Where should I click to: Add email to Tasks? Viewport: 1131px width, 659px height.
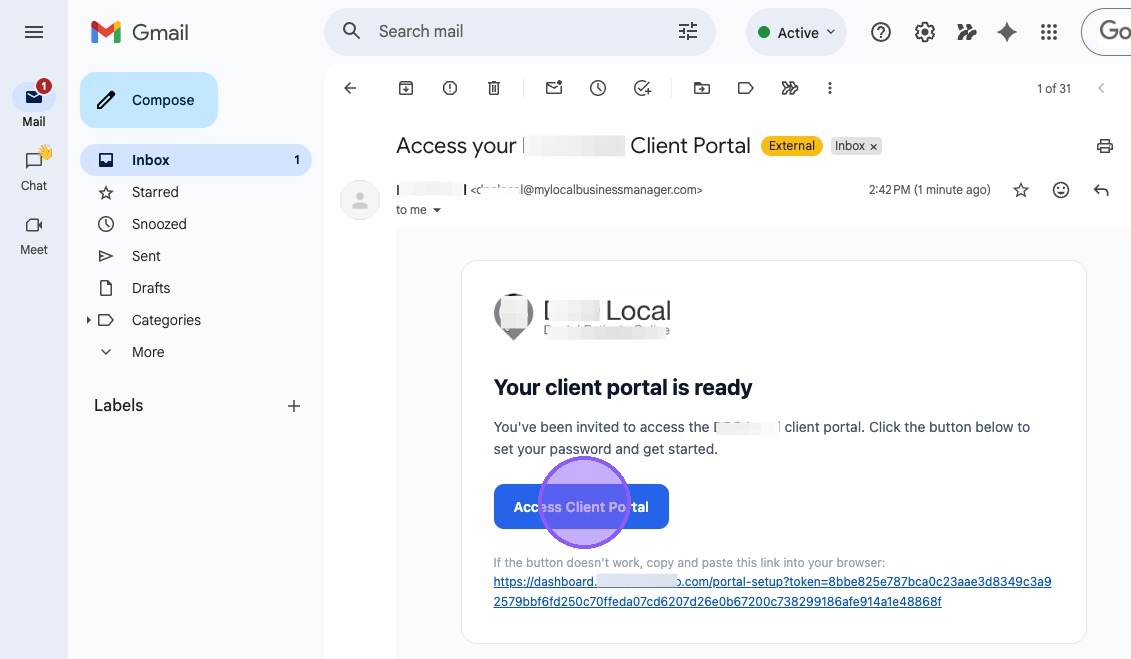pyautogui.click(x=642, y=88)
